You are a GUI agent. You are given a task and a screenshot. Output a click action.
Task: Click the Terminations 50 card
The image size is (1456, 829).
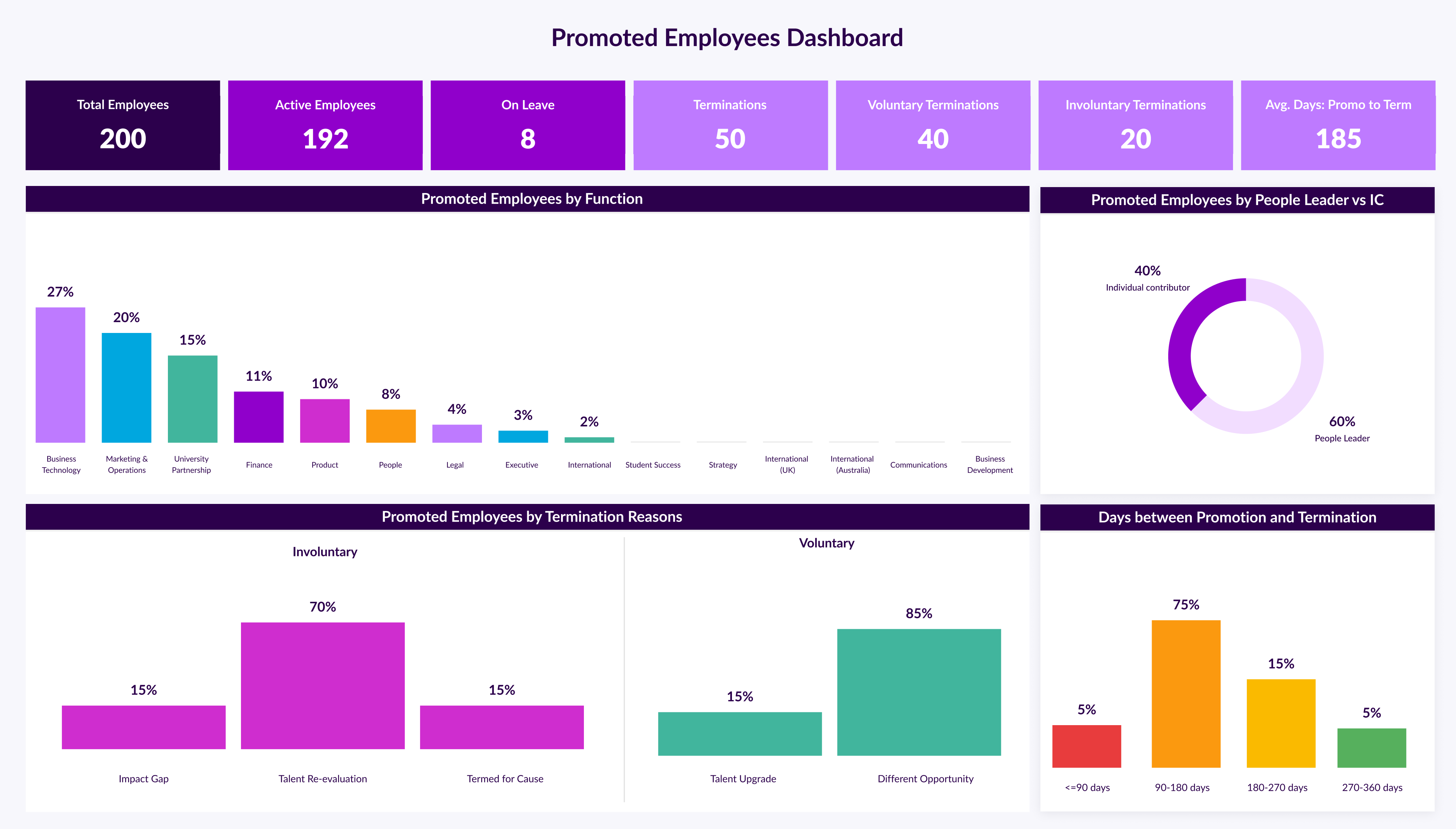tap(730, 125)
